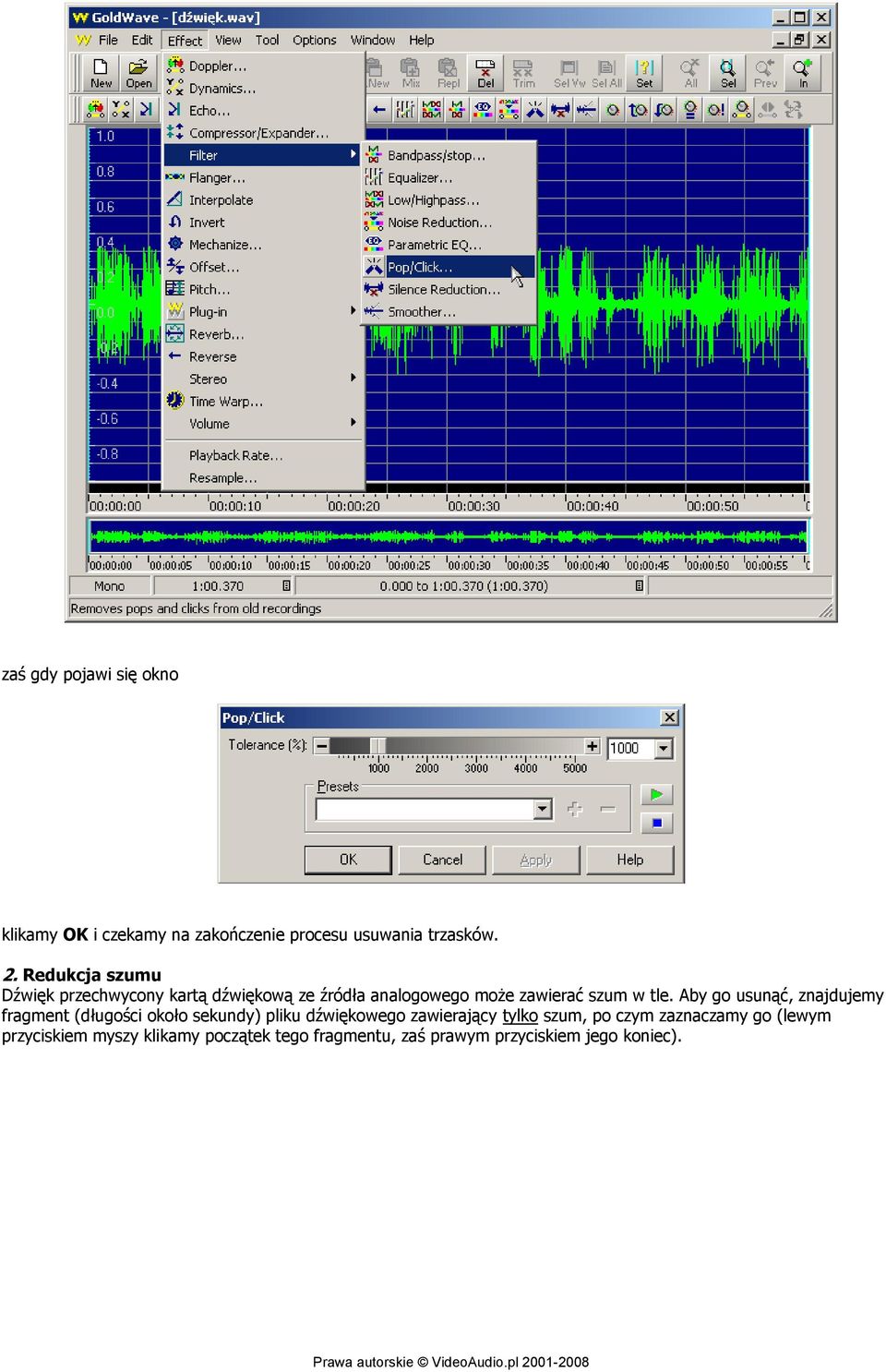Click the Tolerance slider track

[x=456, y=746]
